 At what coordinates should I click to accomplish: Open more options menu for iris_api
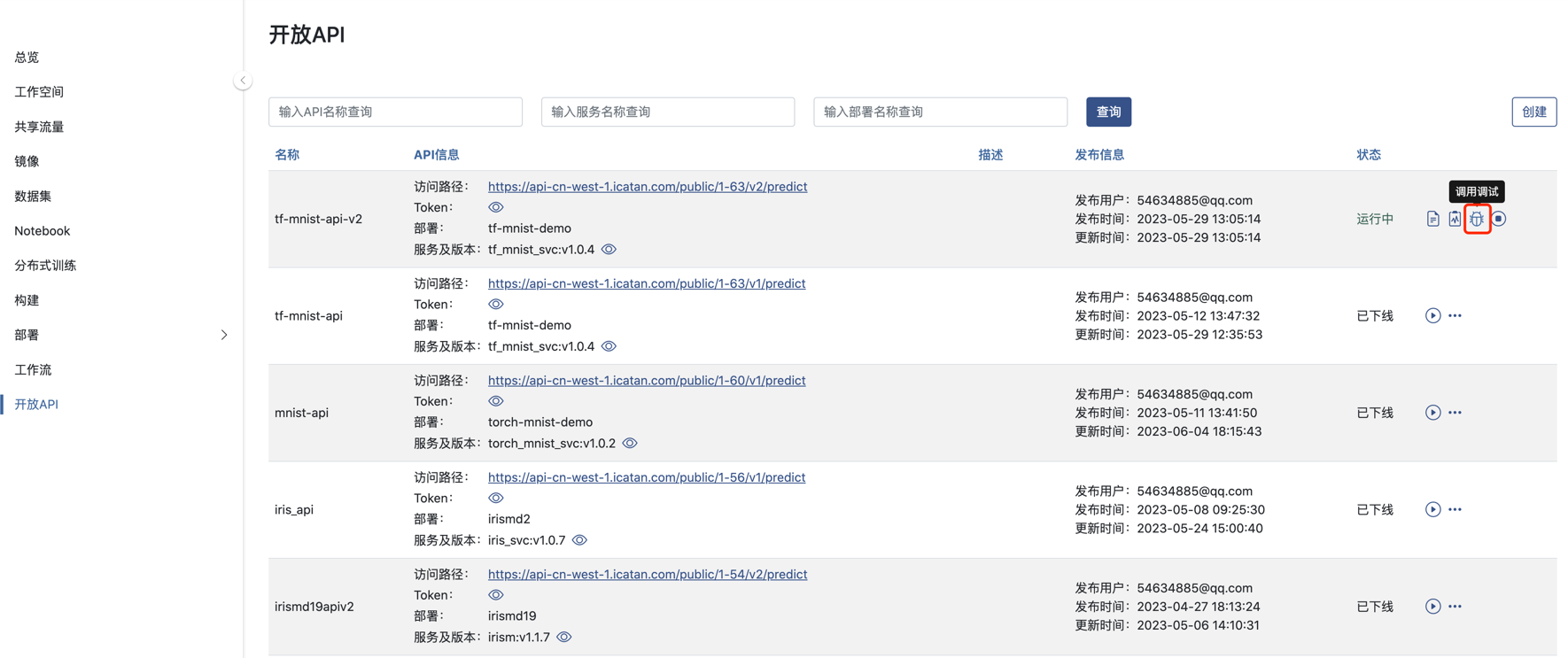pos(1455,510)
